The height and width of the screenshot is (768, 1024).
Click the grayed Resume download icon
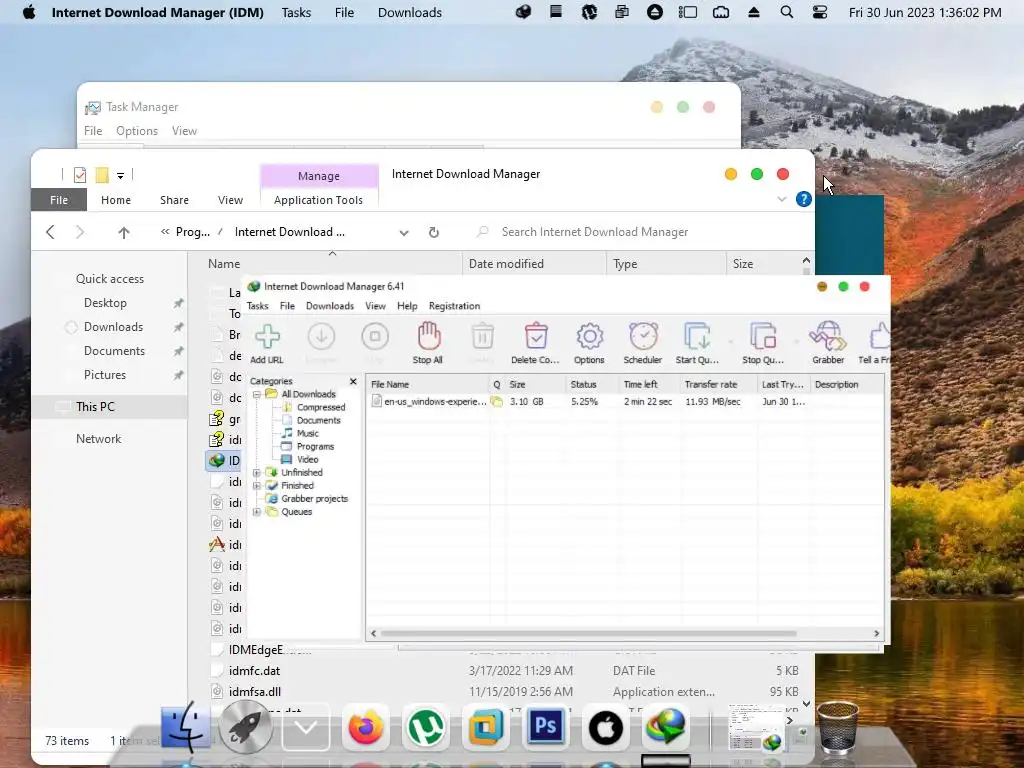click(321, 337)
